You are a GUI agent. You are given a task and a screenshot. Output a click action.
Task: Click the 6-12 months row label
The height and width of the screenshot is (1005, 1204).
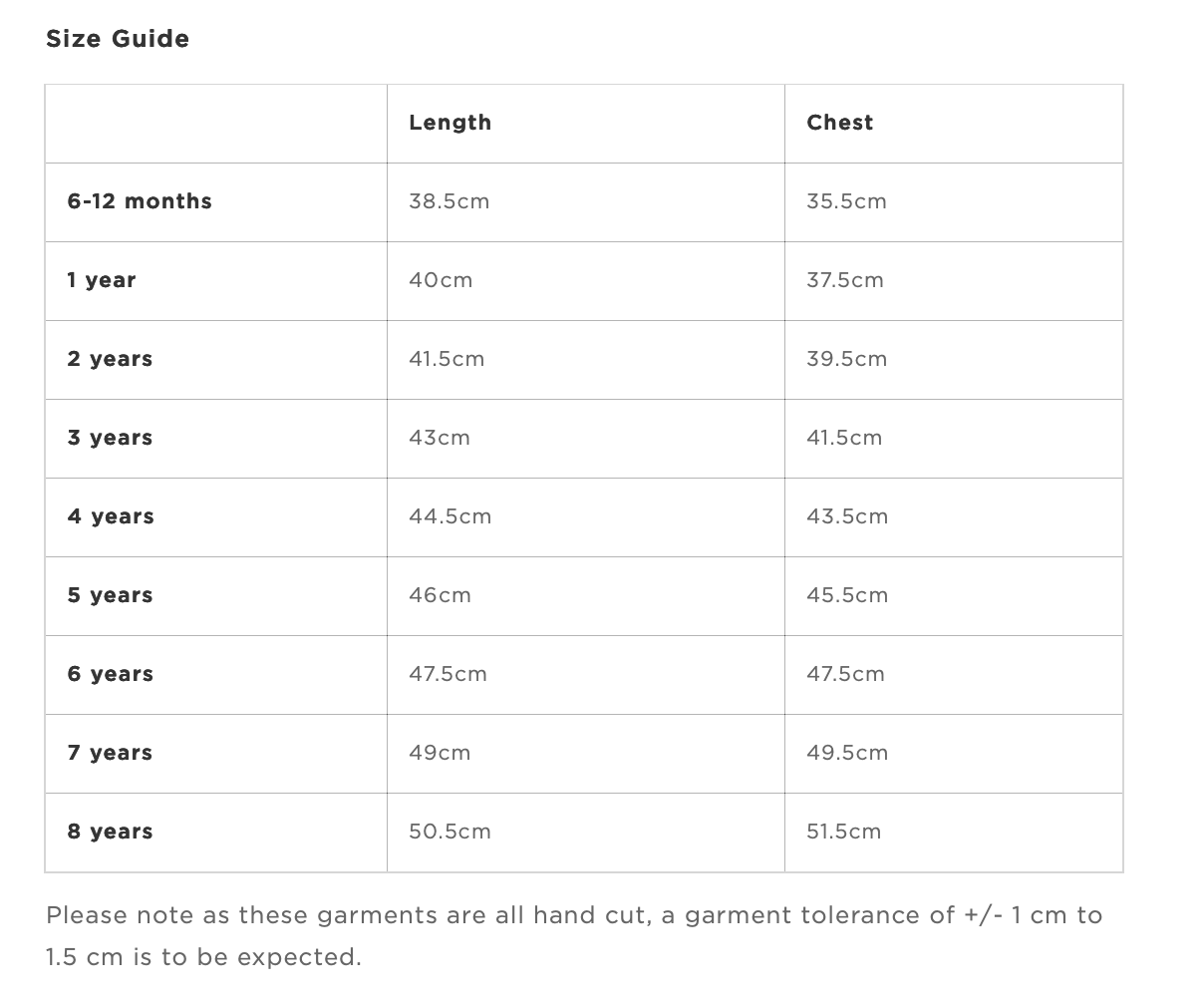(x=140, y=201)
